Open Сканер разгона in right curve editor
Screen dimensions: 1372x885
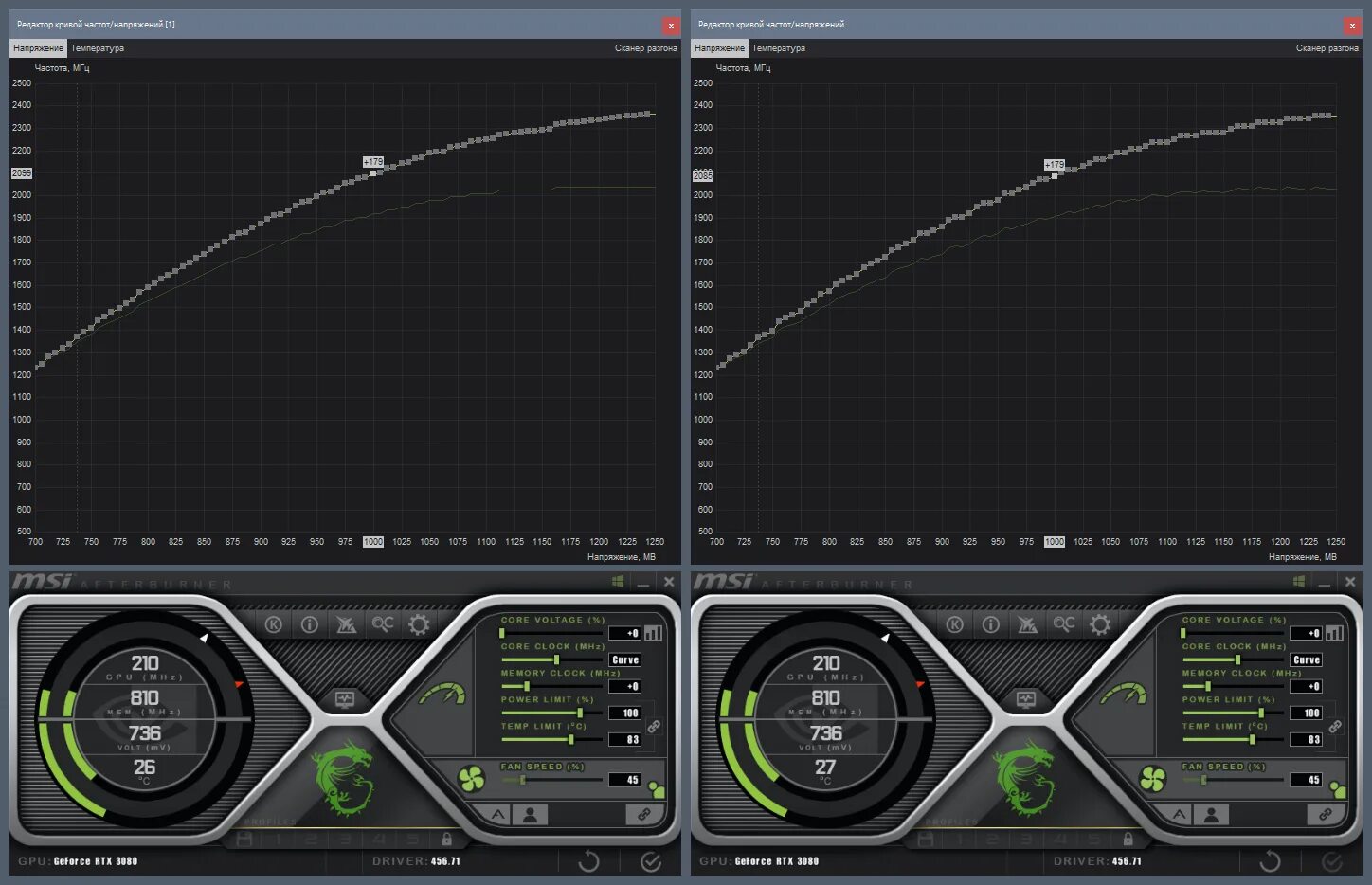click(1327, 47)
